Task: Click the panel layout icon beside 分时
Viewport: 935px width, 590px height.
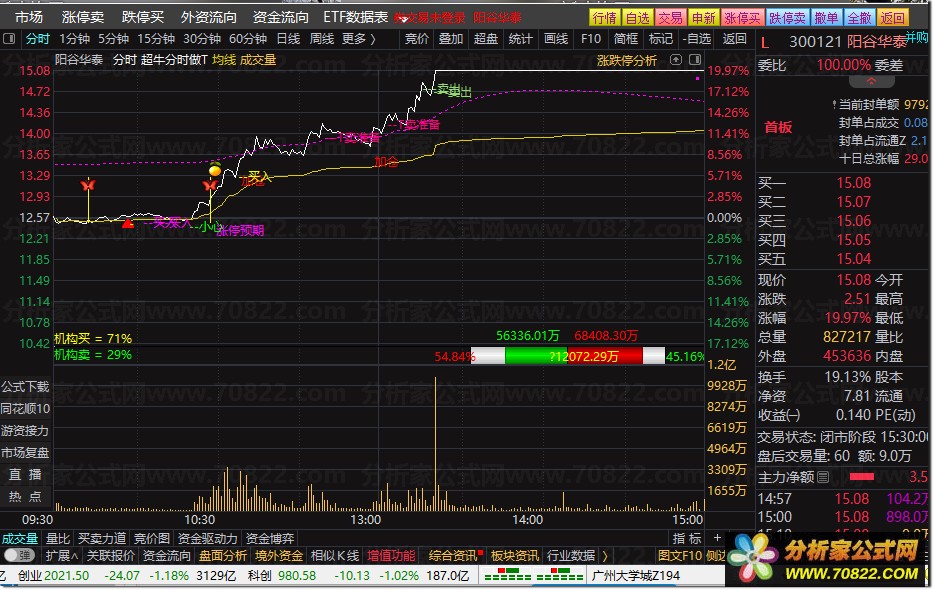Action: point(10,39)
